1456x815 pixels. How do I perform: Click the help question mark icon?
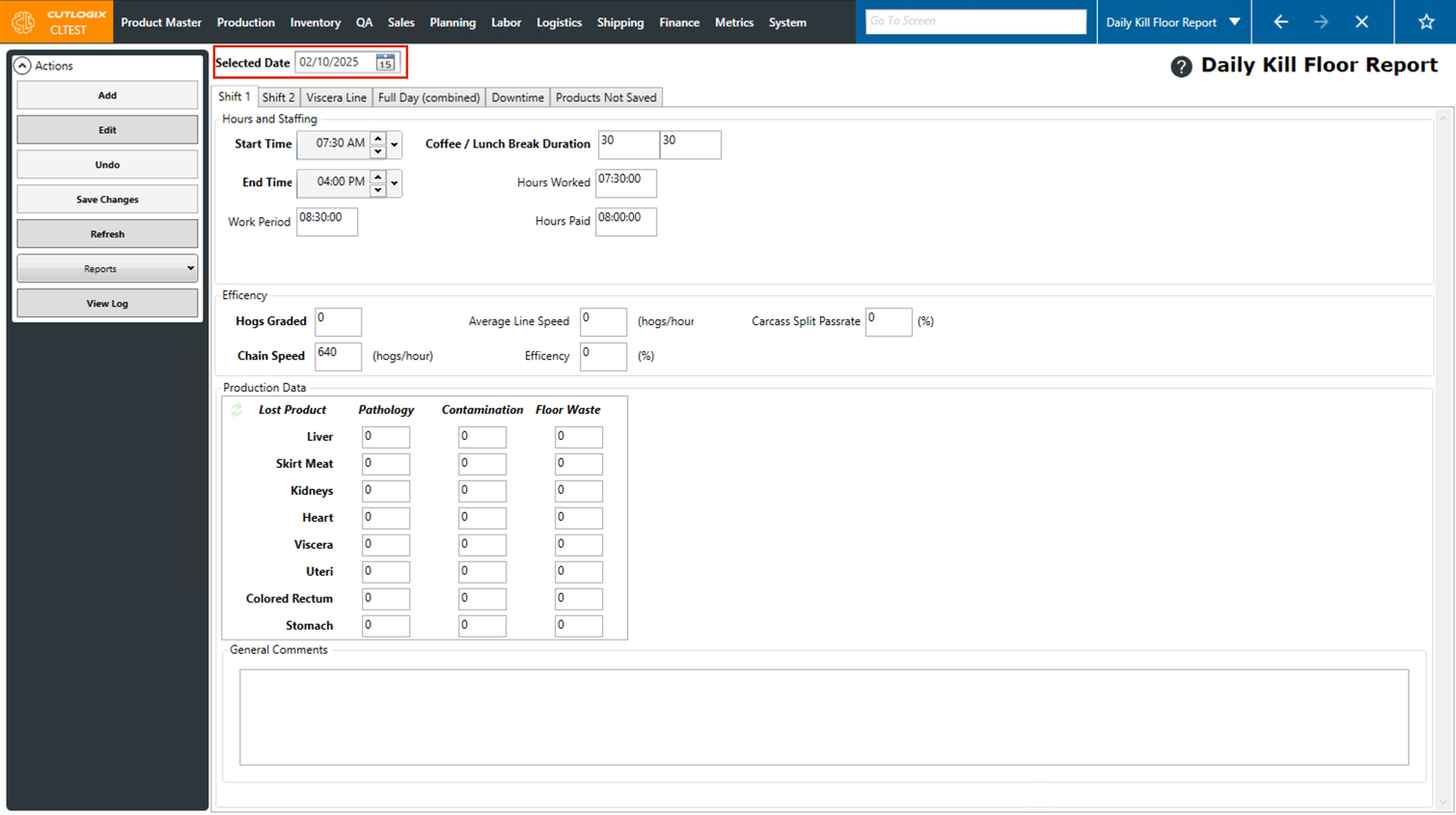tap(1181, 67)
